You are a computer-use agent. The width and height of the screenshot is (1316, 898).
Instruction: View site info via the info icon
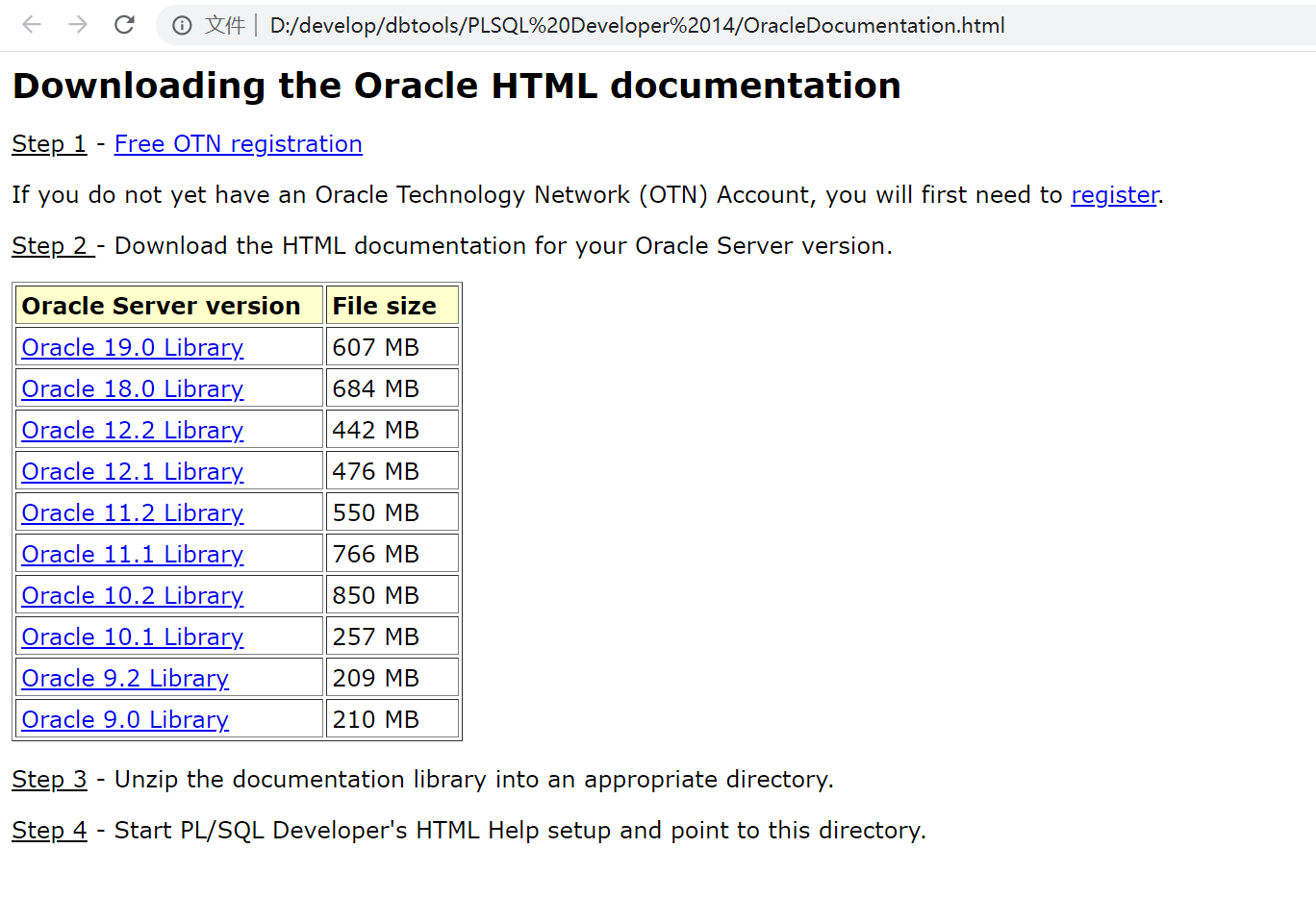tap(182, 26)
